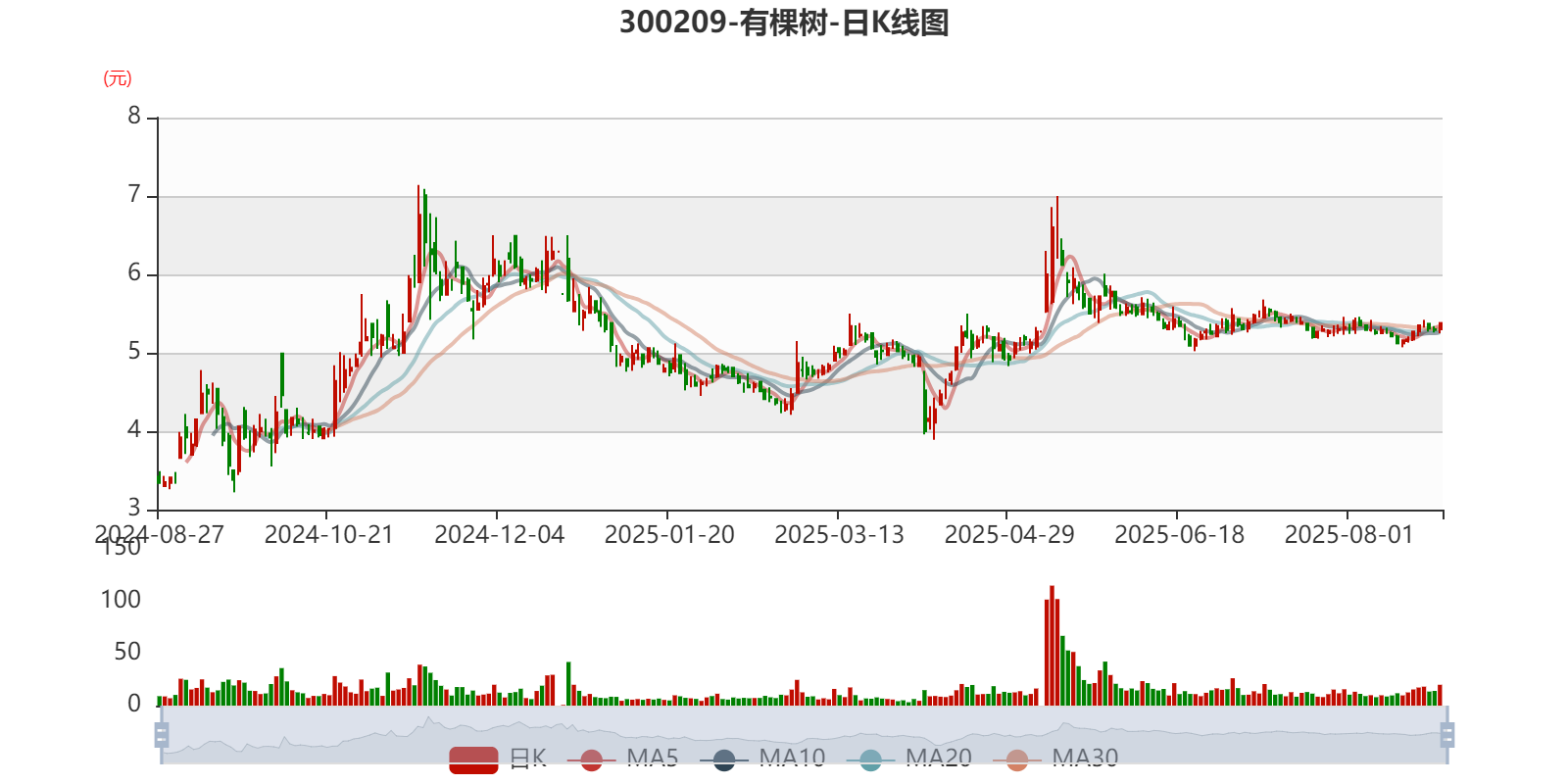The height and width of the screenshot is (784, 1568).
Task: Click the 2024-12-04 date axis label
Action: click(x=499, y=535)
